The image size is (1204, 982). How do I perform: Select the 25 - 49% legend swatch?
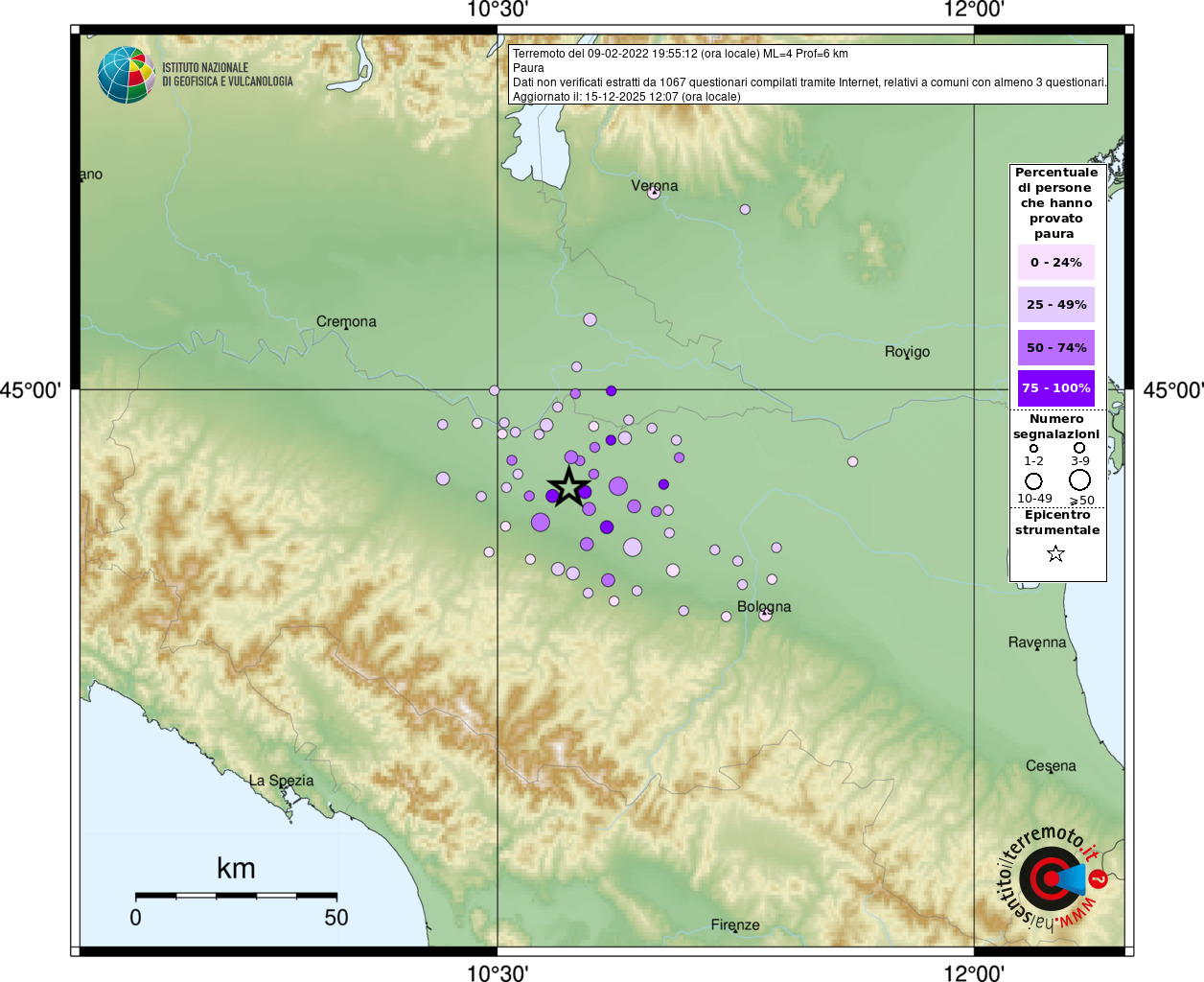coord(1055,304)
